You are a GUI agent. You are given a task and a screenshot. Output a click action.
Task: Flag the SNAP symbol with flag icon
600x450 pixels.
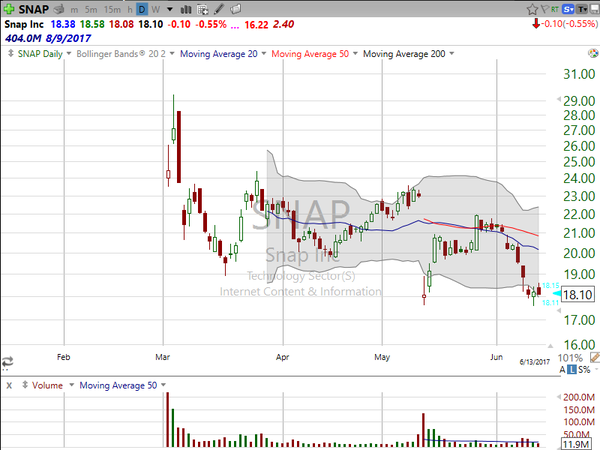tap(545, 9)
